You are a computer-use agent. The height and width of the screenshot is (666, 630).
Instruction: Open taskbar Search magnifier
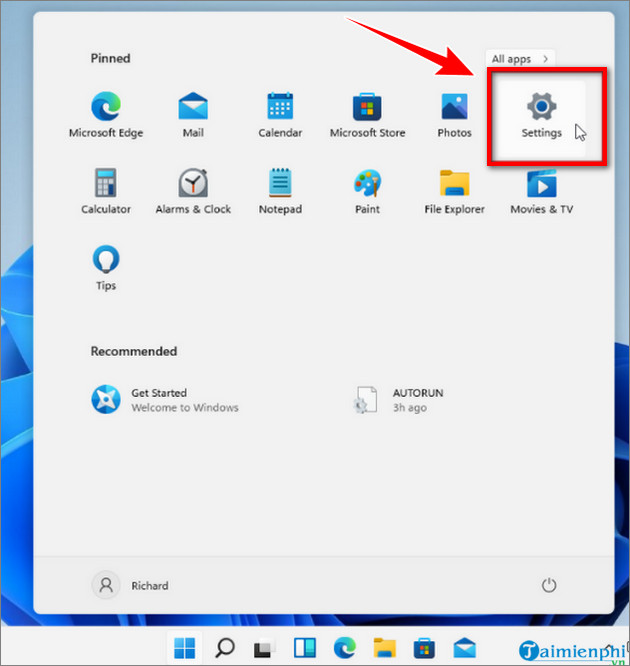[224, 648]
